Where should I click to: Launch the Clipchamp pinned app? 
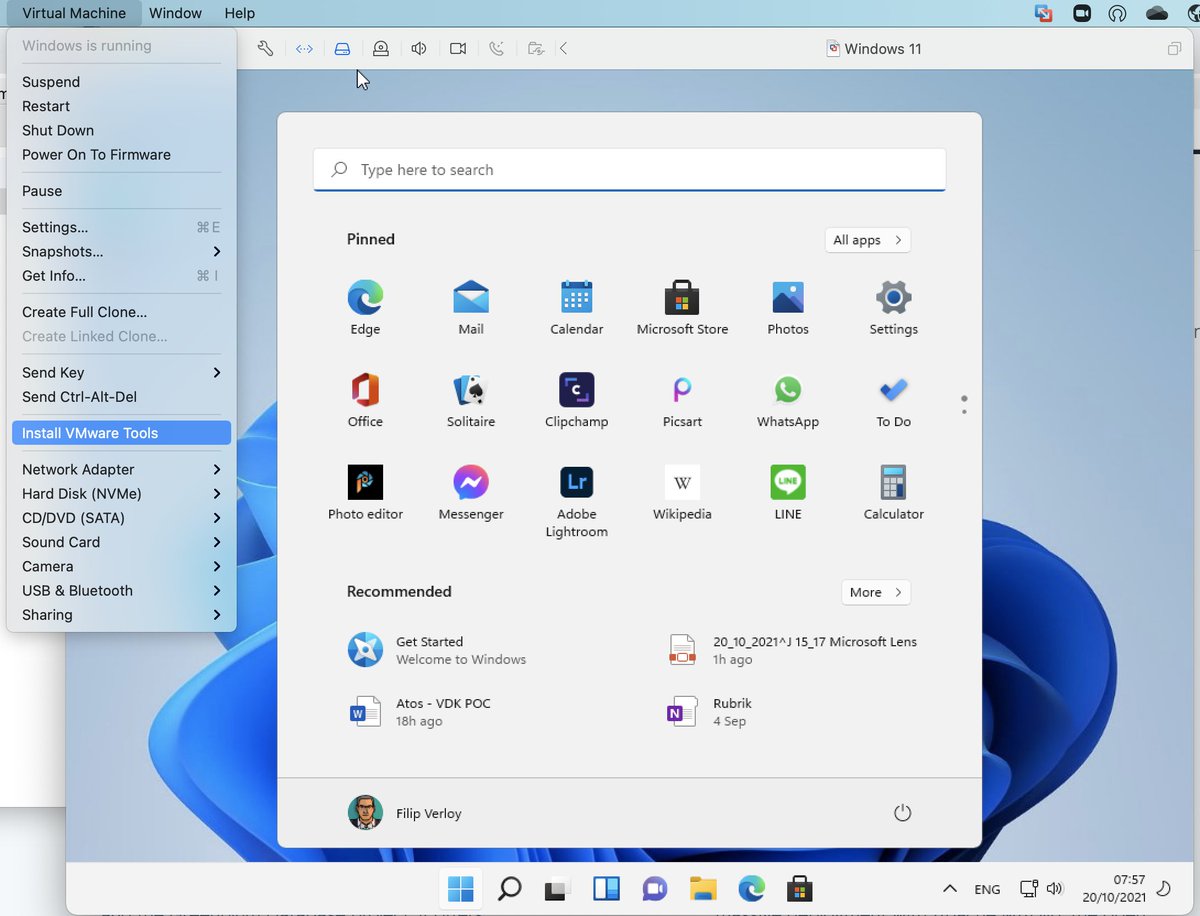coord(577,400)
